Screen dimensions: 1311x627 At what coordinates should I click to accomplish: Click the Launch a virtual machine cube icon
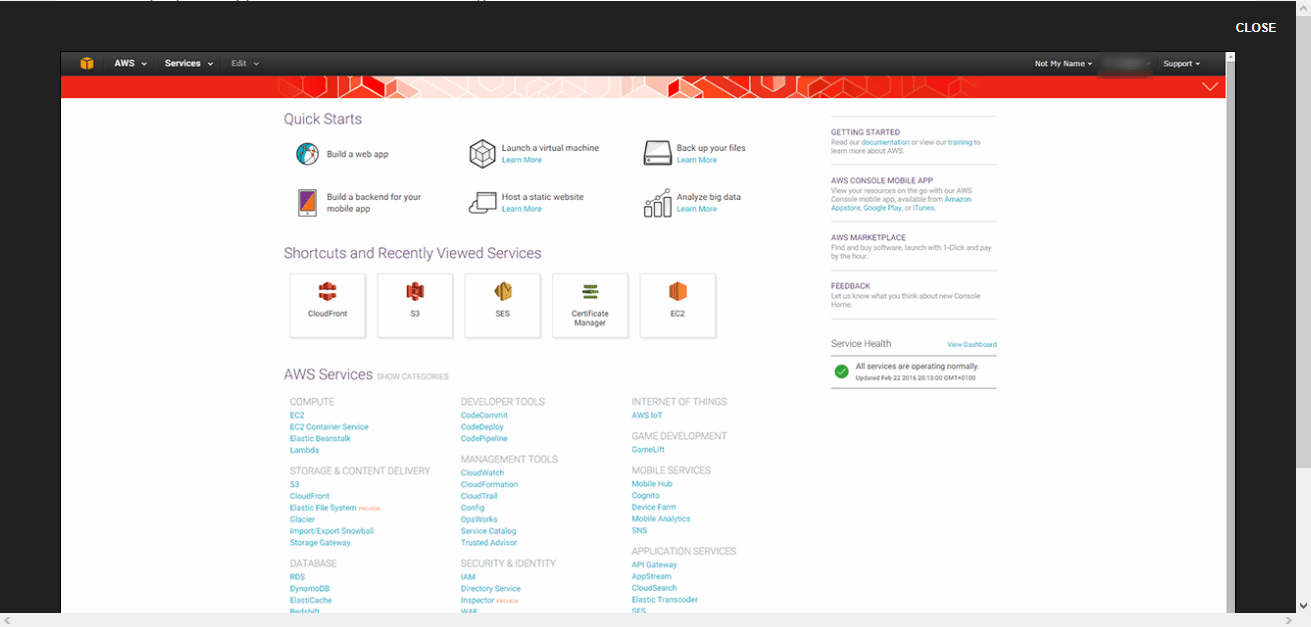pyautogui.click(x=483, y=154)
